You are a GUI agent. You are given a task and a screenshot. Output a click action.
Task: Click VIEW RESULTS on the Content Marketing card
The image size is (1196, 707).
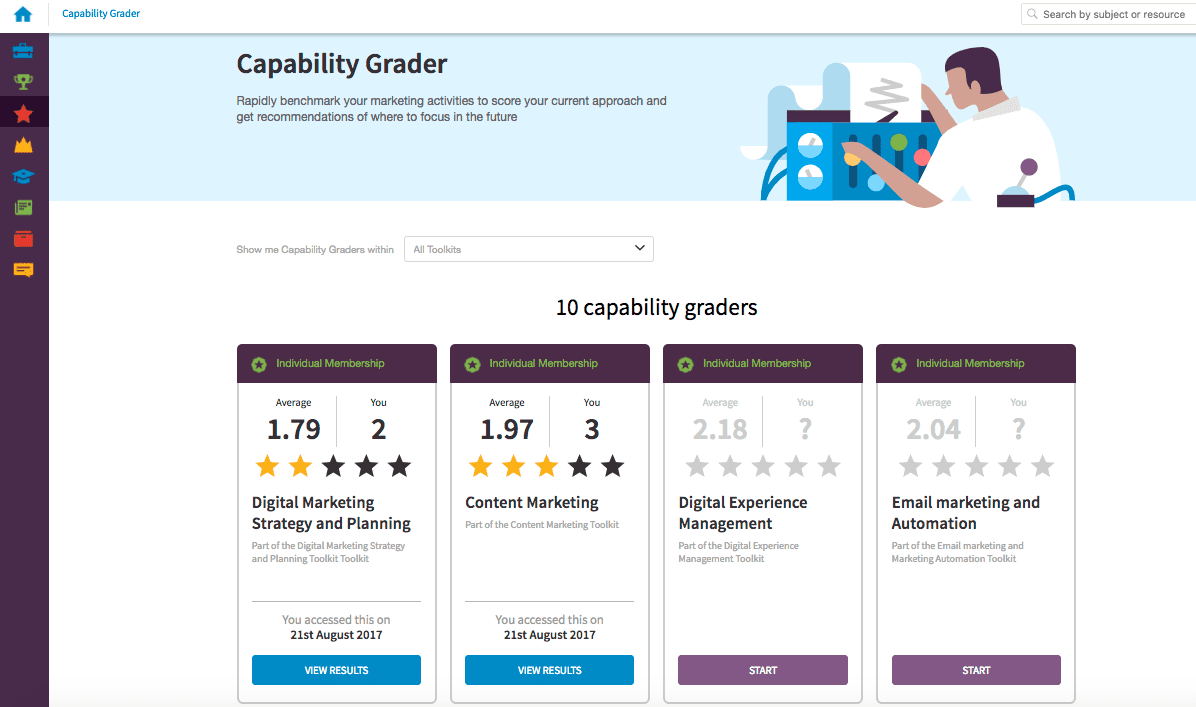coord(549,670)
